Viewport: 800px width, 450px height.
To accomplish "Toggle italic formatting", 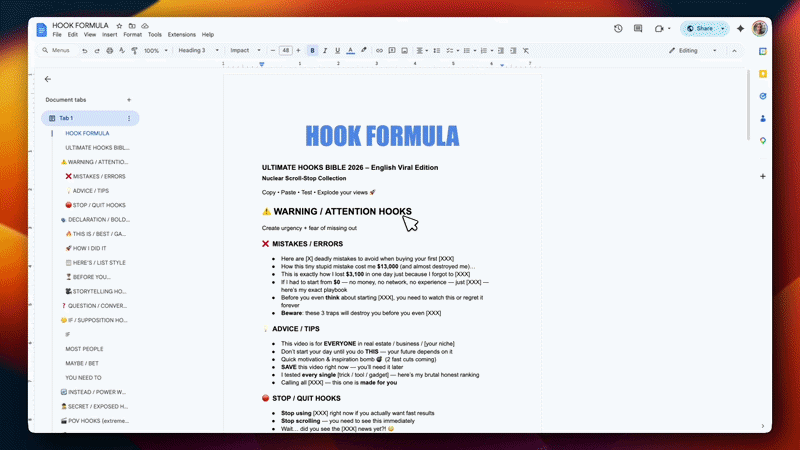I will (x=325, y=50).
